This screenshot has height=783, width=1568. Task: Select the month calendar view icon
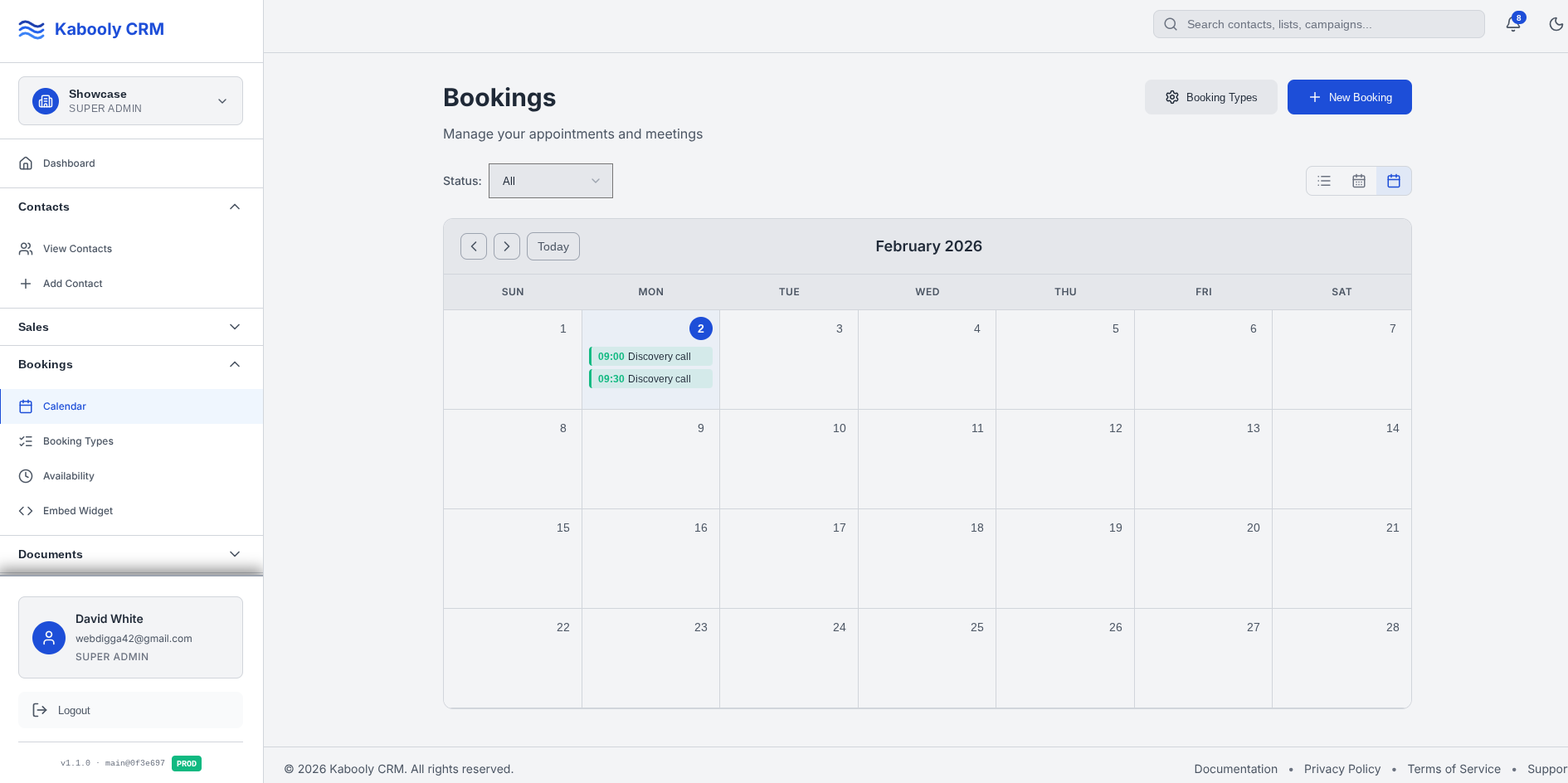pyautogui.click(x=1394, y=181)
